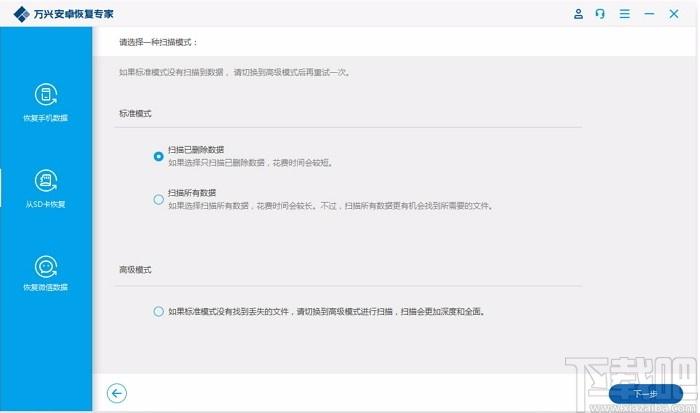Choose 扫描所有数据 radio option
Image resolution: width=700 pixels, height=413 pixels.
pyautogui.click(x=158, y=199)
